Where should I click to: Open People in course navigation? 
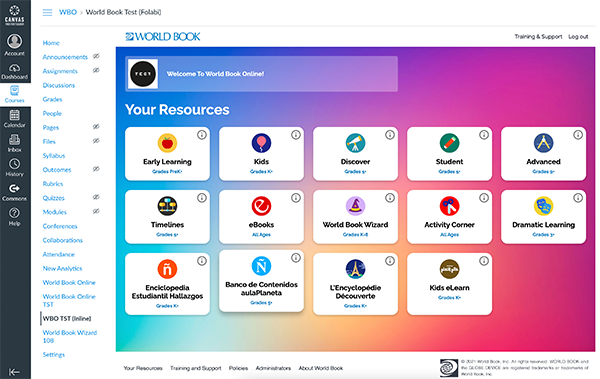[52, 114]
